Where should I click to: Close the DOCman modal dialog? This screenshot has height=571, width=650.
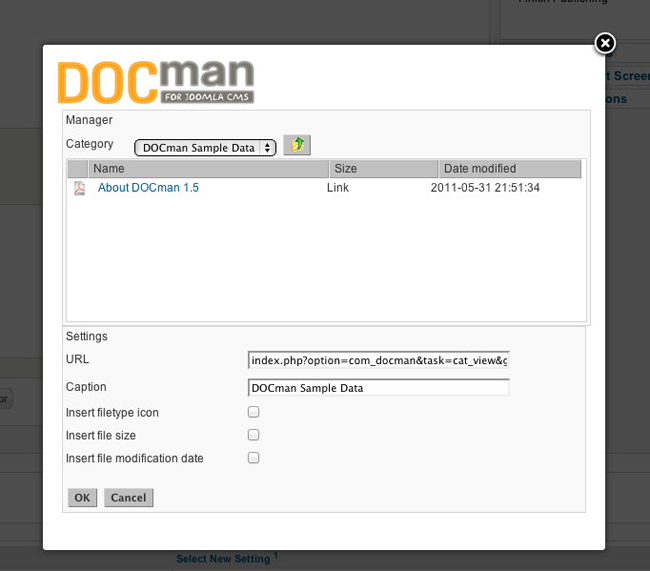click(x=605, y=43)
